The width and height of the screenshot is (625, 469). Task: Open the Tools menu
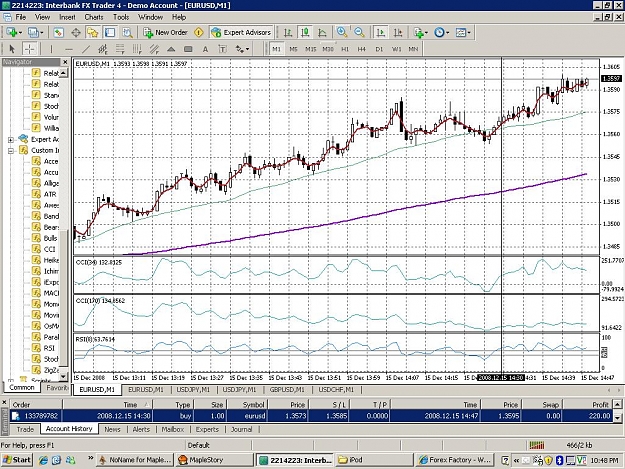tap(121, 17)
